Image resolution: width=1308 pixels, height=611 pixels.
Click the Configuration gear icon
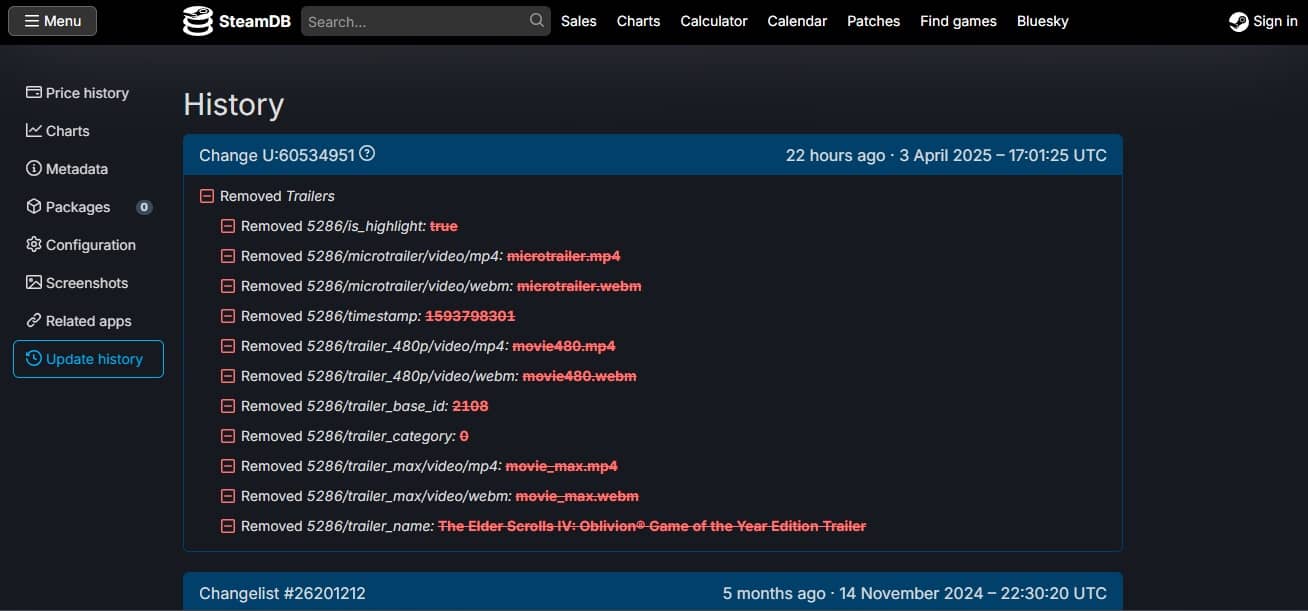click(34, 244)
